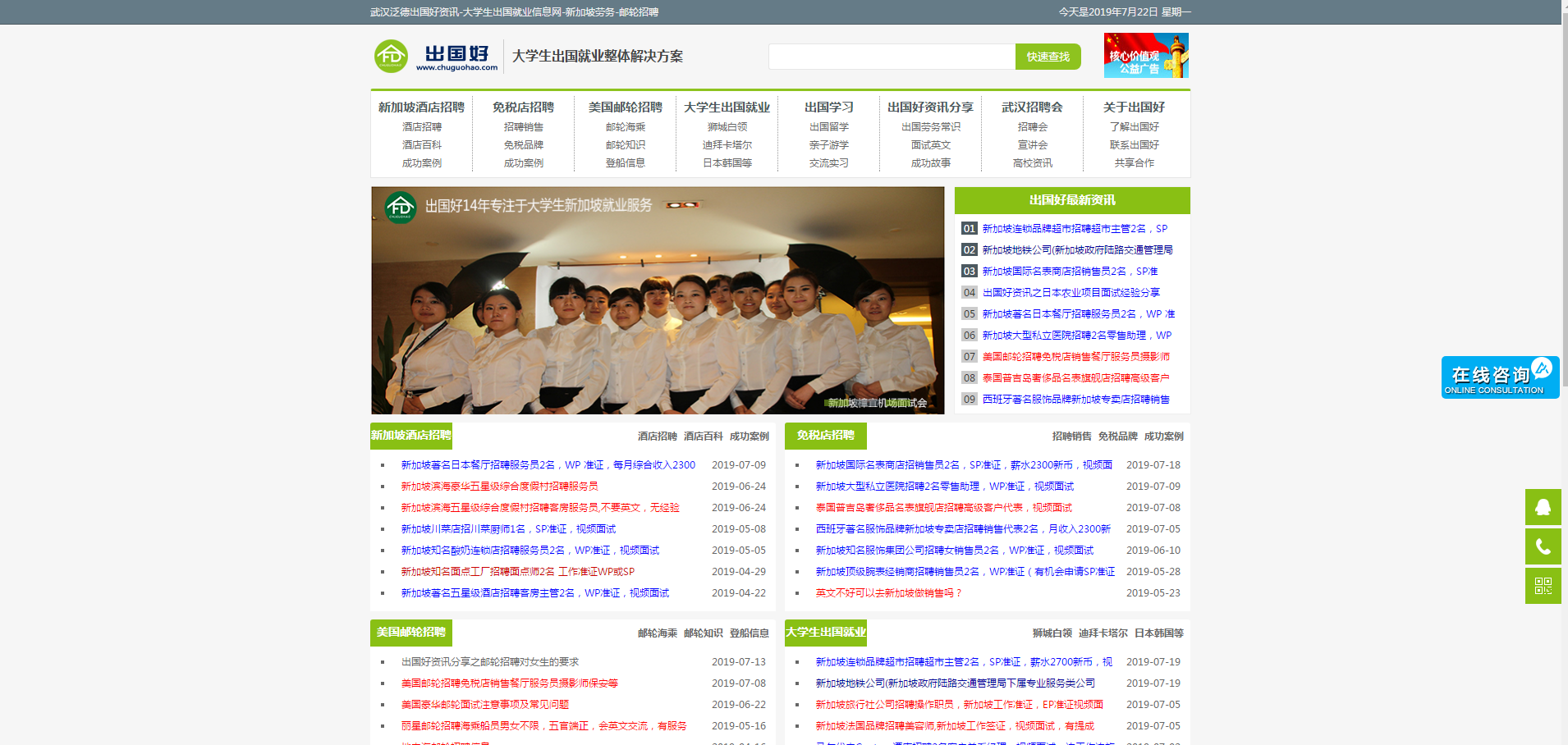Open news item 04 日本农业项目面试经验

(1071, 293)
